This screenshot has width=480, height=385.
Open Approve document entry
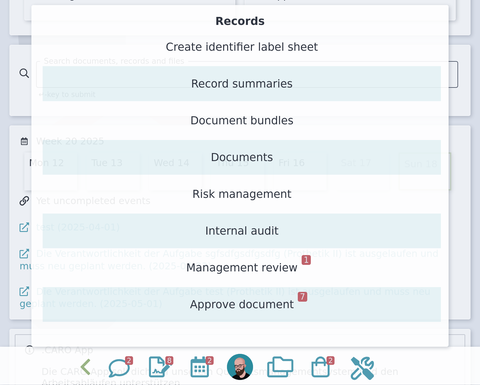(242, 304)
